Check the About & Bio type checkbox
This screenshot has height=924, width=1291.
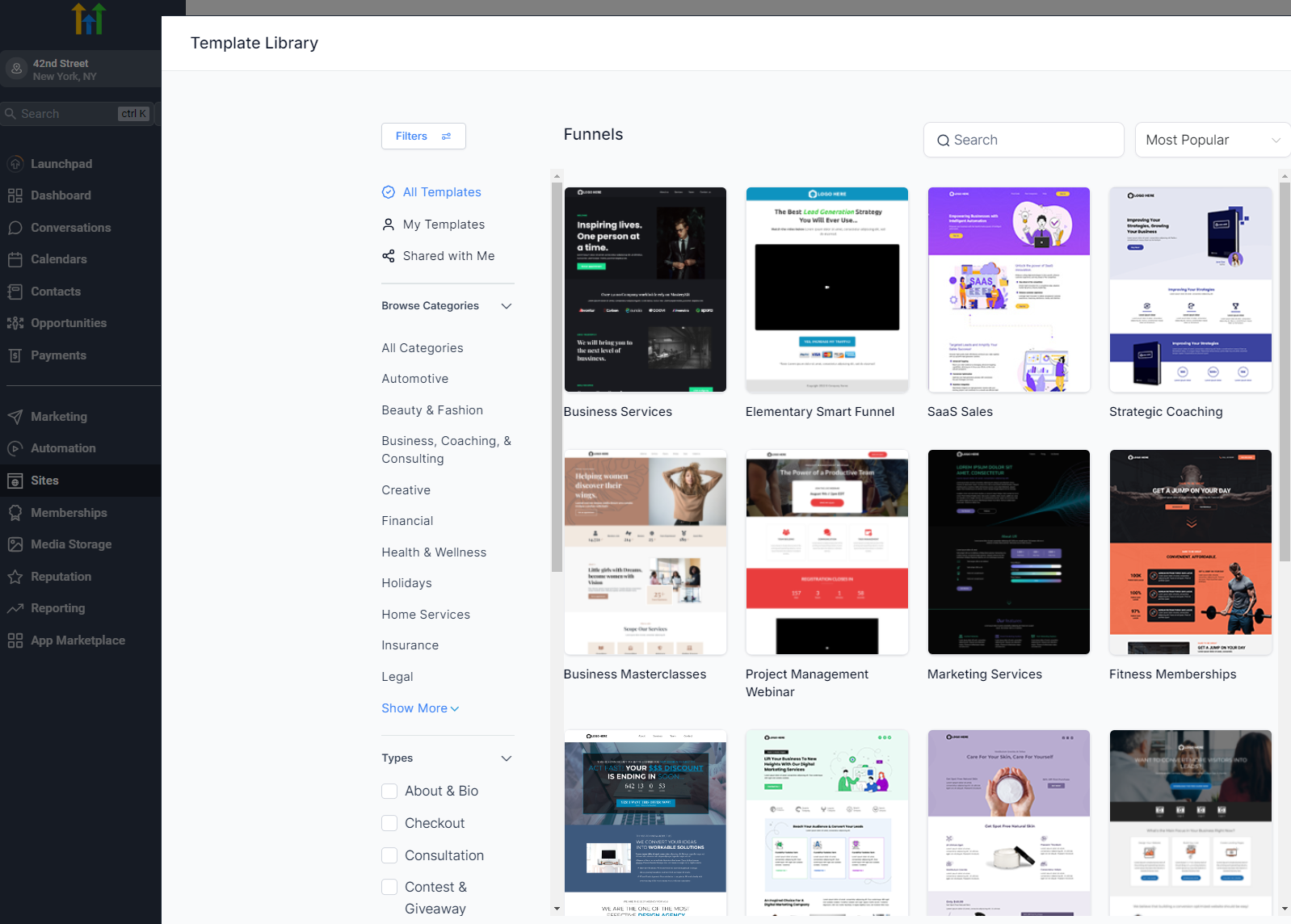pos(389,792)
